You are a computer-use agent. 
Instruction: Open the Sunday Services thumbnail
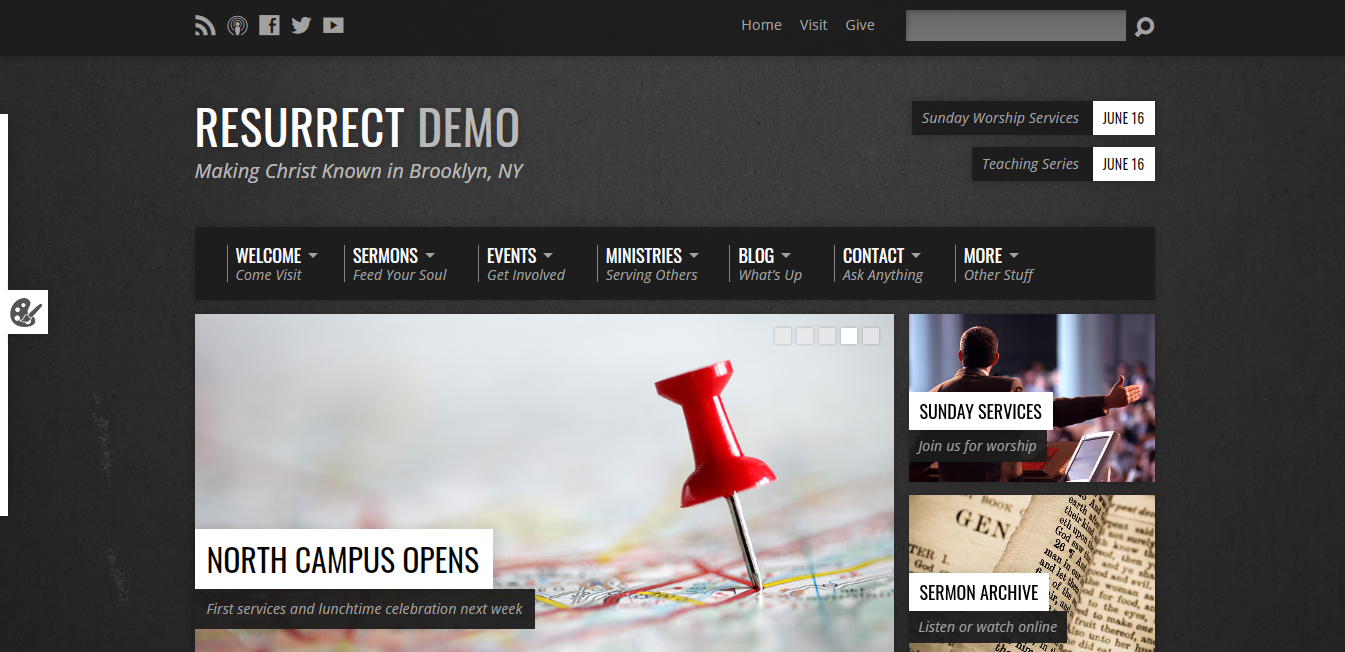(x=1031, y=398)
